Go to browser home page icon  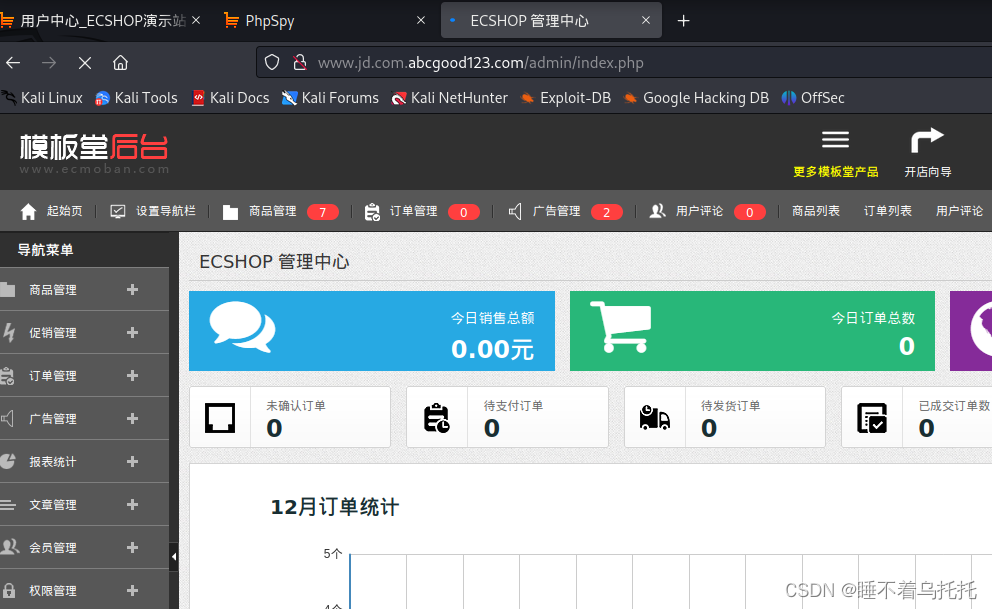(x=120, y=63)
